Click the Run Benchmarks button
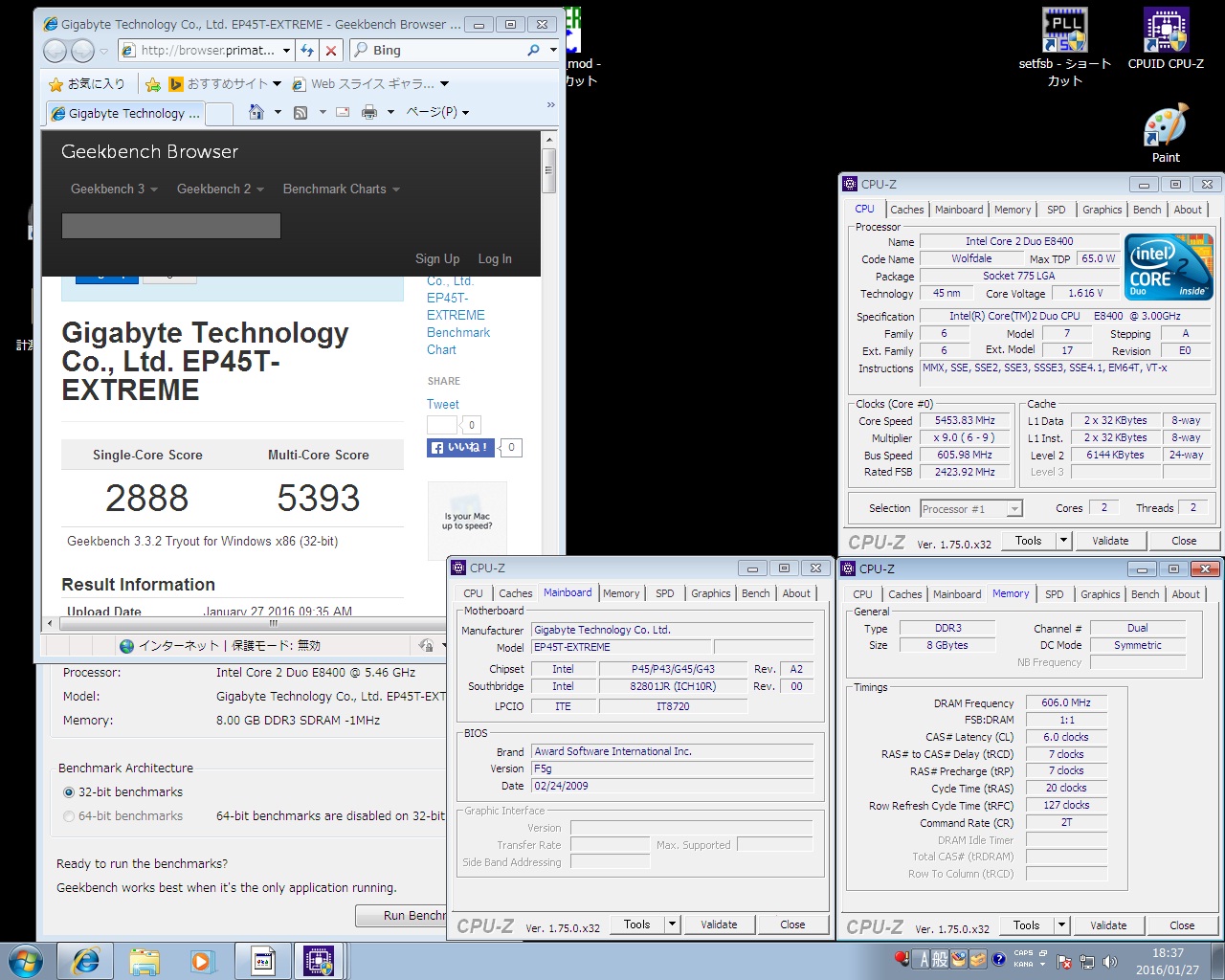Image resolution: width=1225 pixels, height=980 pixels. (401, 916)
